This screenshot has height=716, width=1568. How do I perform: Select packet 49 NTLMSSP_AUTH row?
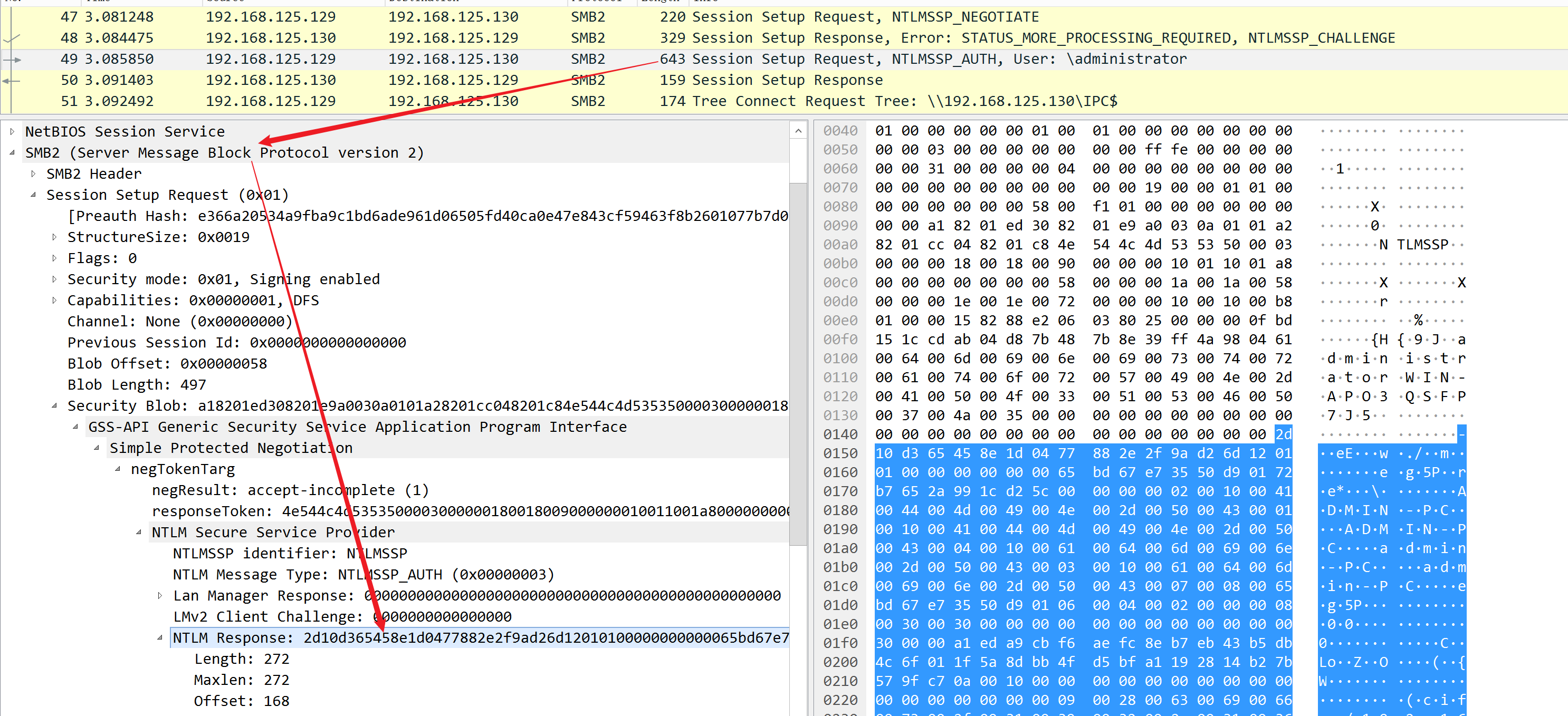pyautogui.click(x=784, y=59)
